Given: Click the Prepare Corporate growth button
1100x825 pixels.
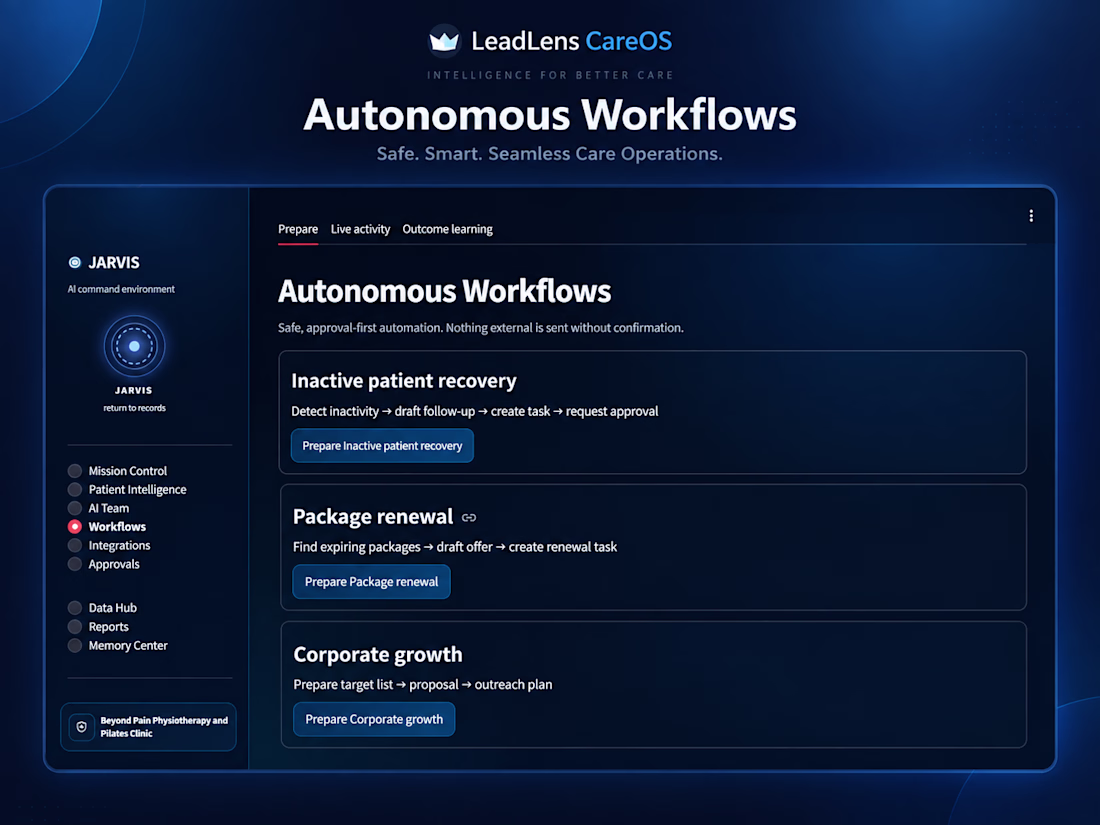Looking at the screenshot, I should (374, 719).
